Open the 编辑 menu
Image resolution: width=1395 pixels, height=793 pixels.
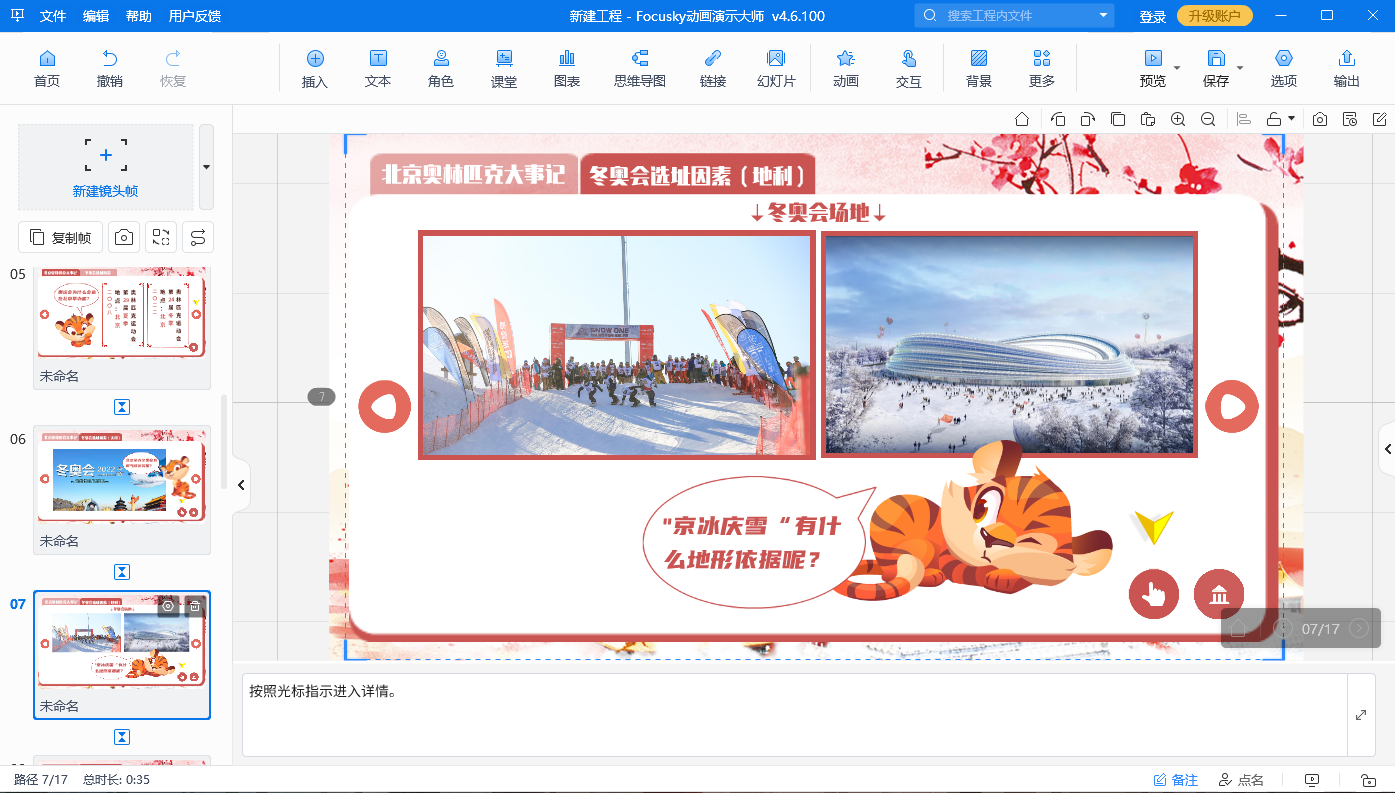pyautogui.click(x=96, y=16)
